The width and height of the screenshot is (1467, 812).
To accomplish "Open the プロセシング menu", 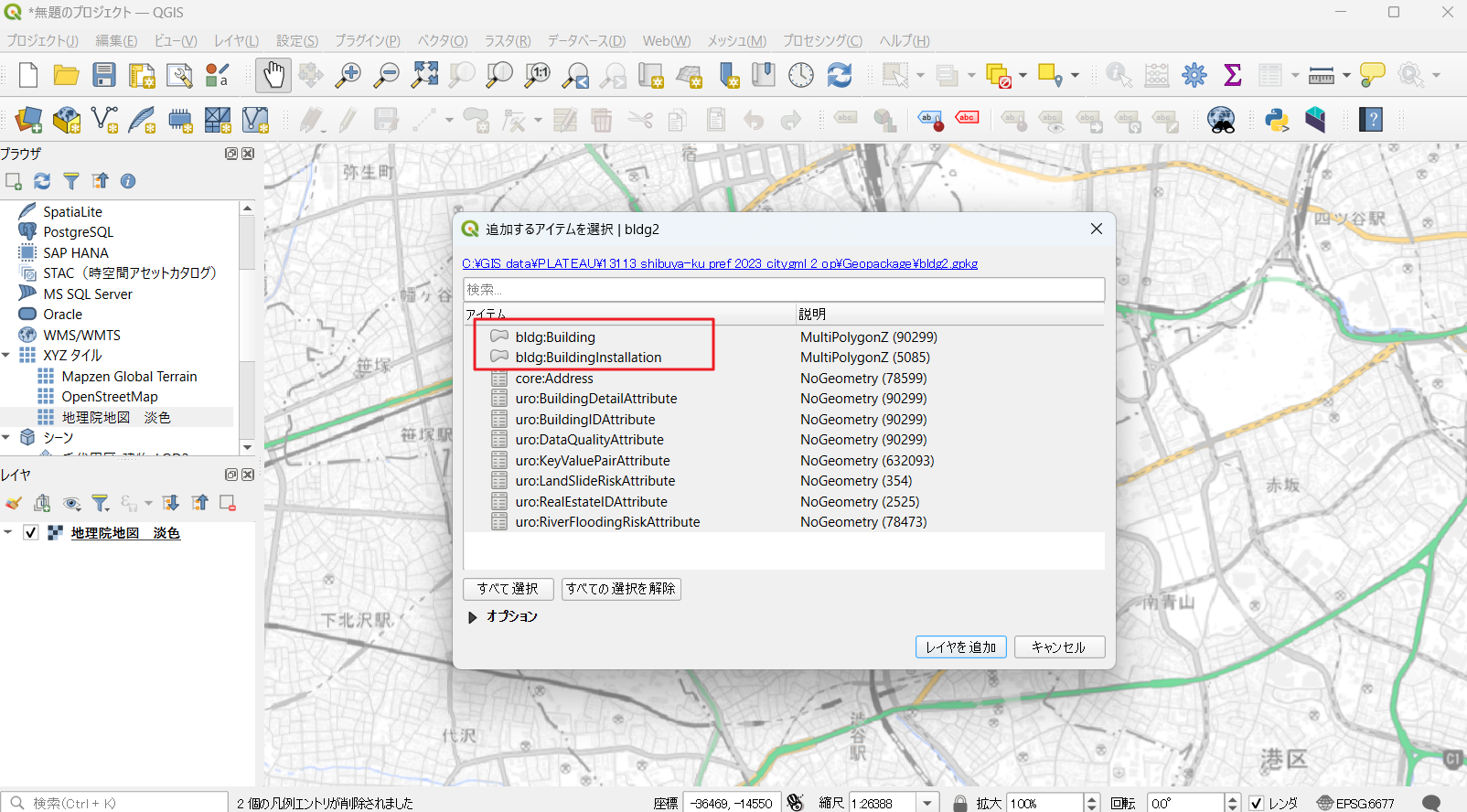I will [822, 41].
